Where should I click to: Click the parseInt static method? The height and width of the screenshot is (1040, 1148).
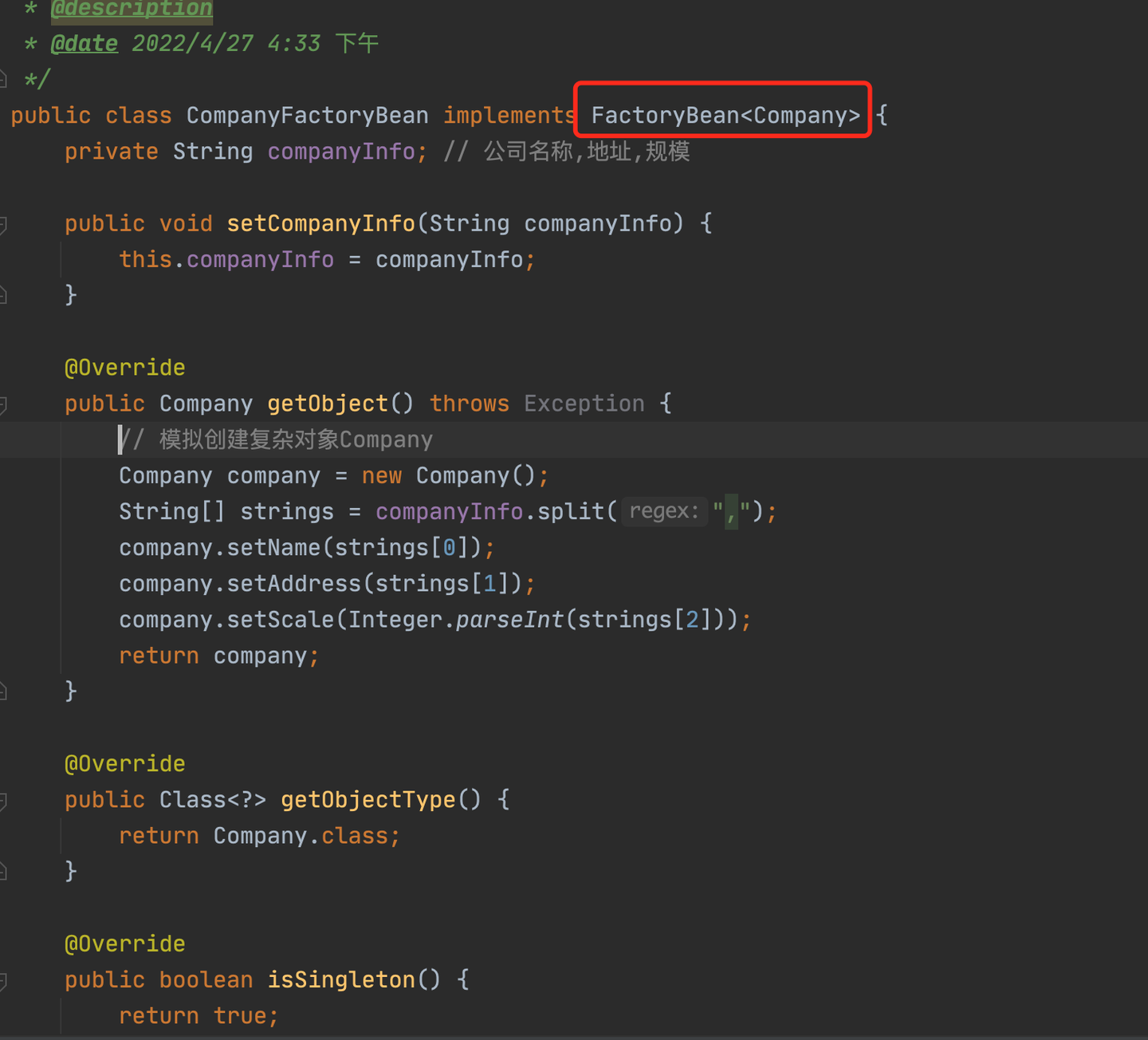click(509, 620)
